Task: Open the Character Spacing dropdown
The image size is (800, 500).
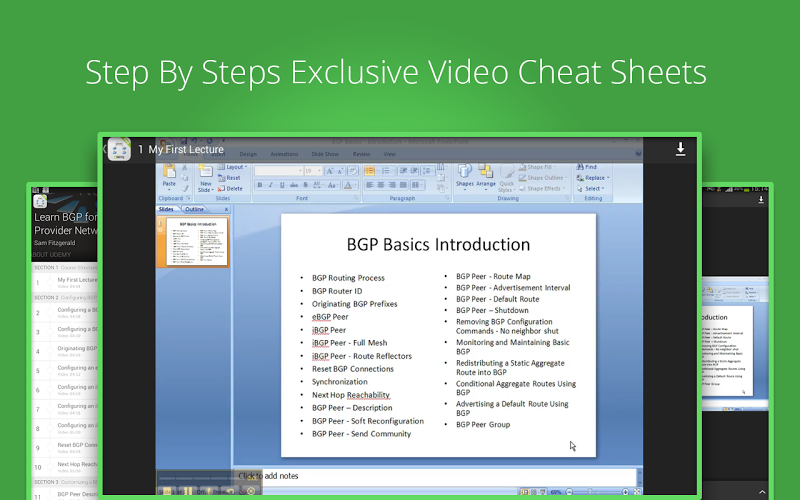Action: [317, 185]
